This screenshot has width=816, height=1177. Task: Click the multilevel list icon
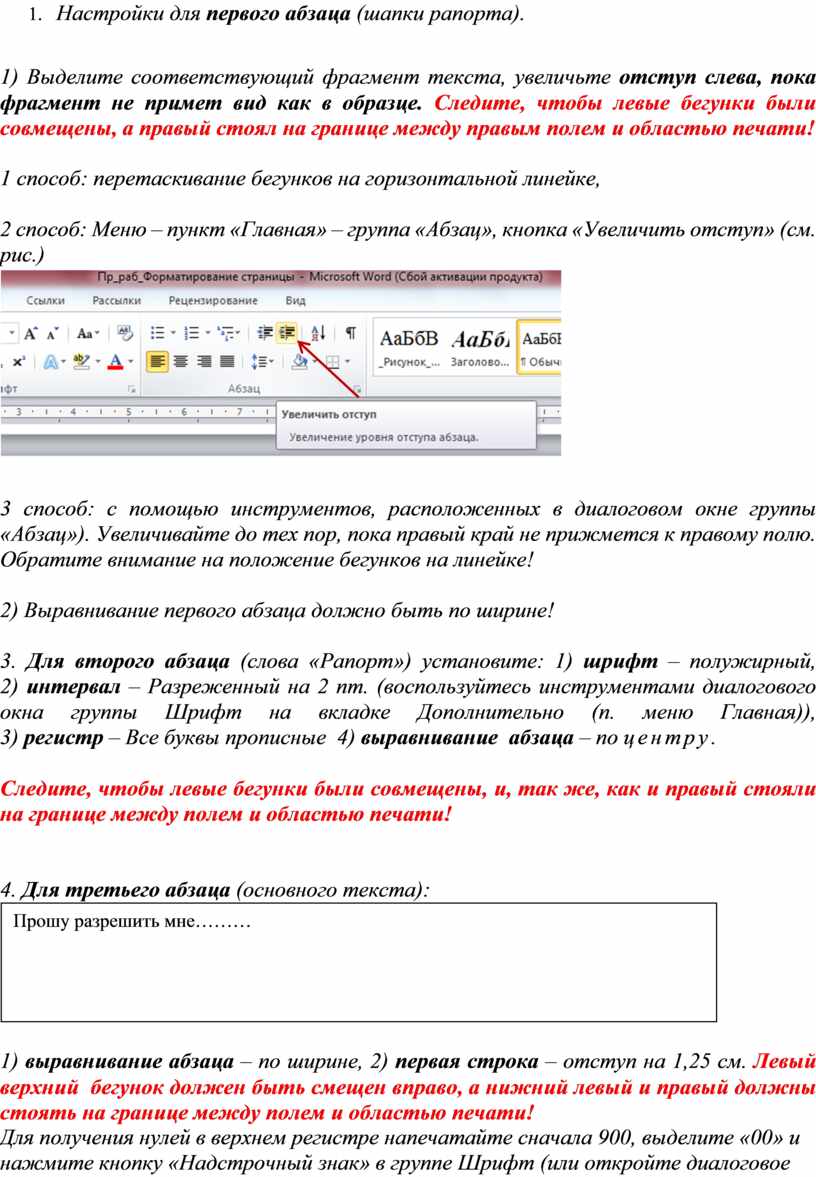(x=226, y=332)
